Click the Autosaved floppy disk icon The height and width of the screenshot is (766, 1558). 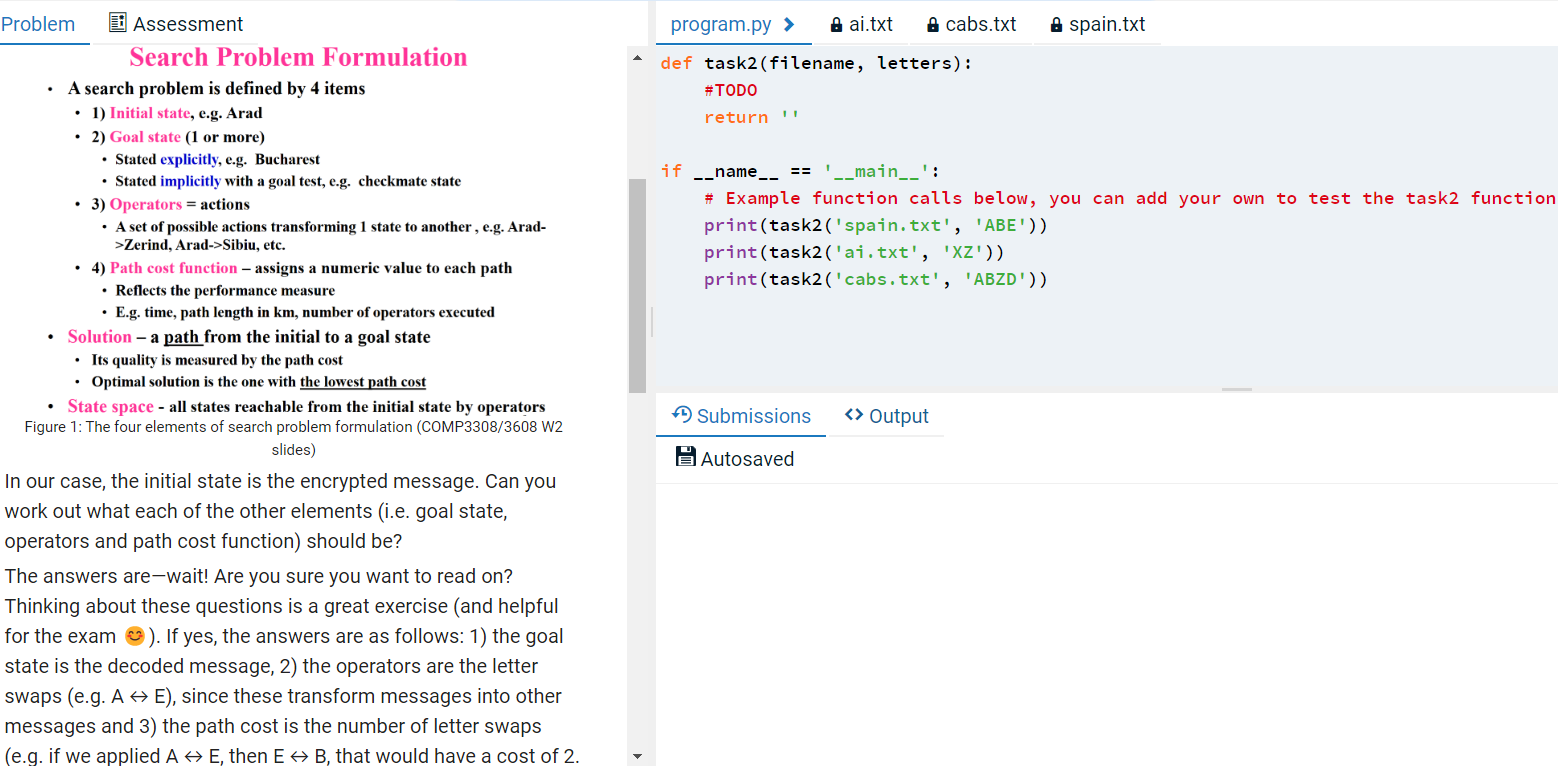point(686,458)
